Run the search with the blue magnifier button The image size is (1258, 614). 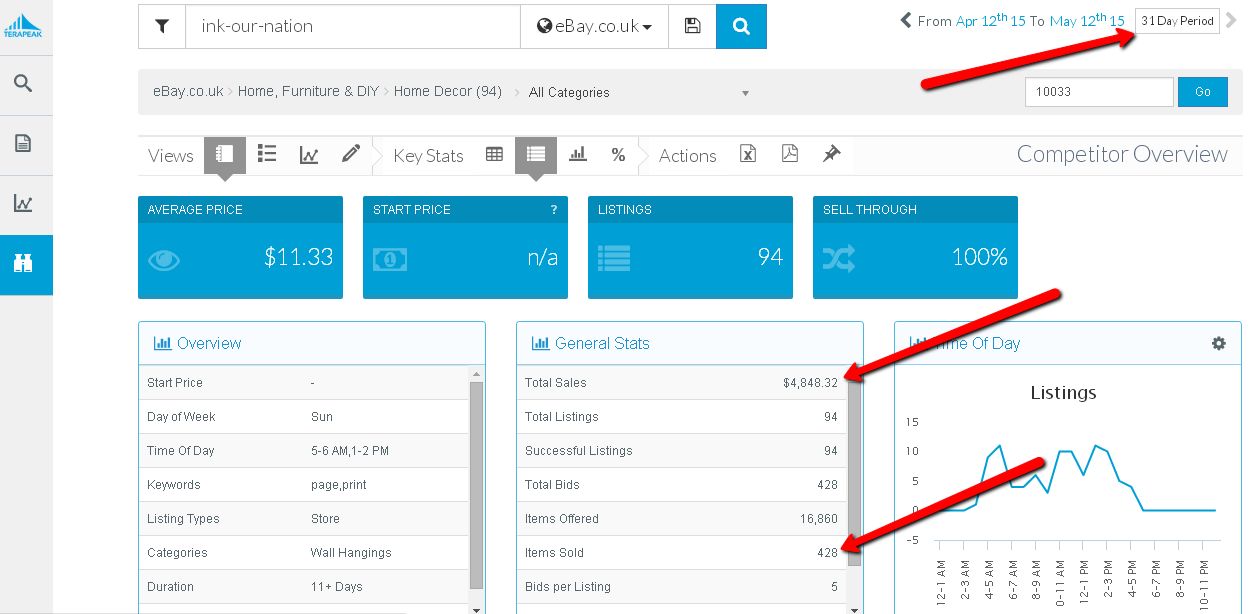pos(741,27)
